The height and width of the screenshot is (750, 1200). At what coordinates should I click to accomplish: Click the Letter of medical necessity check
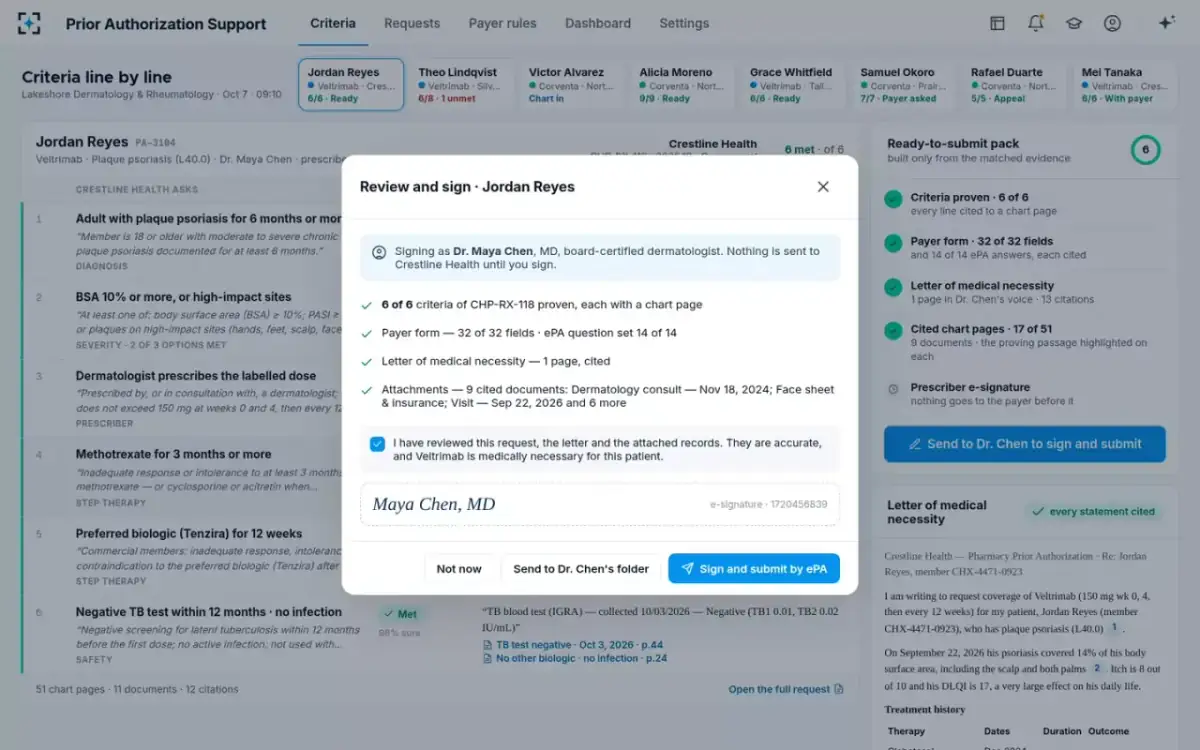(893, 287)
